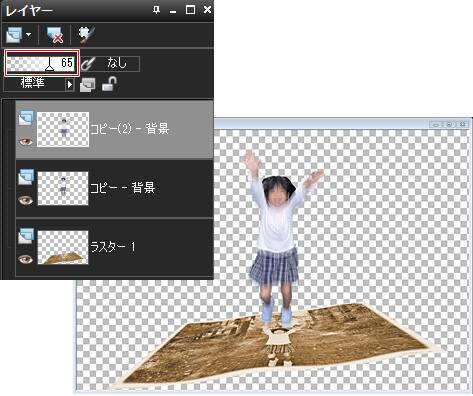Minimize the レイヤー palette

tap(173, 11)
